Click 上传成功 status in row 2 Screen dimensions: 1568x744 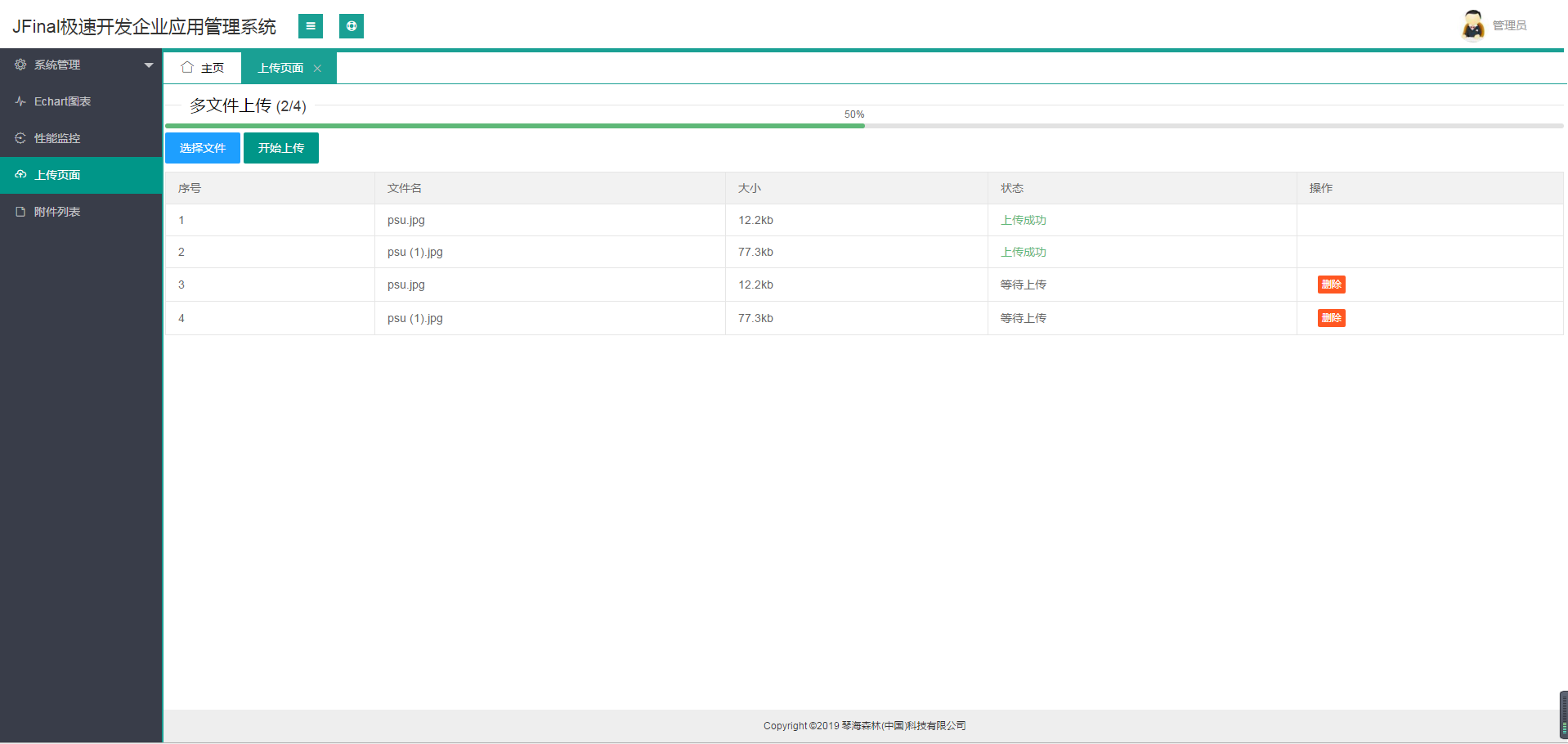(1024, 252)
